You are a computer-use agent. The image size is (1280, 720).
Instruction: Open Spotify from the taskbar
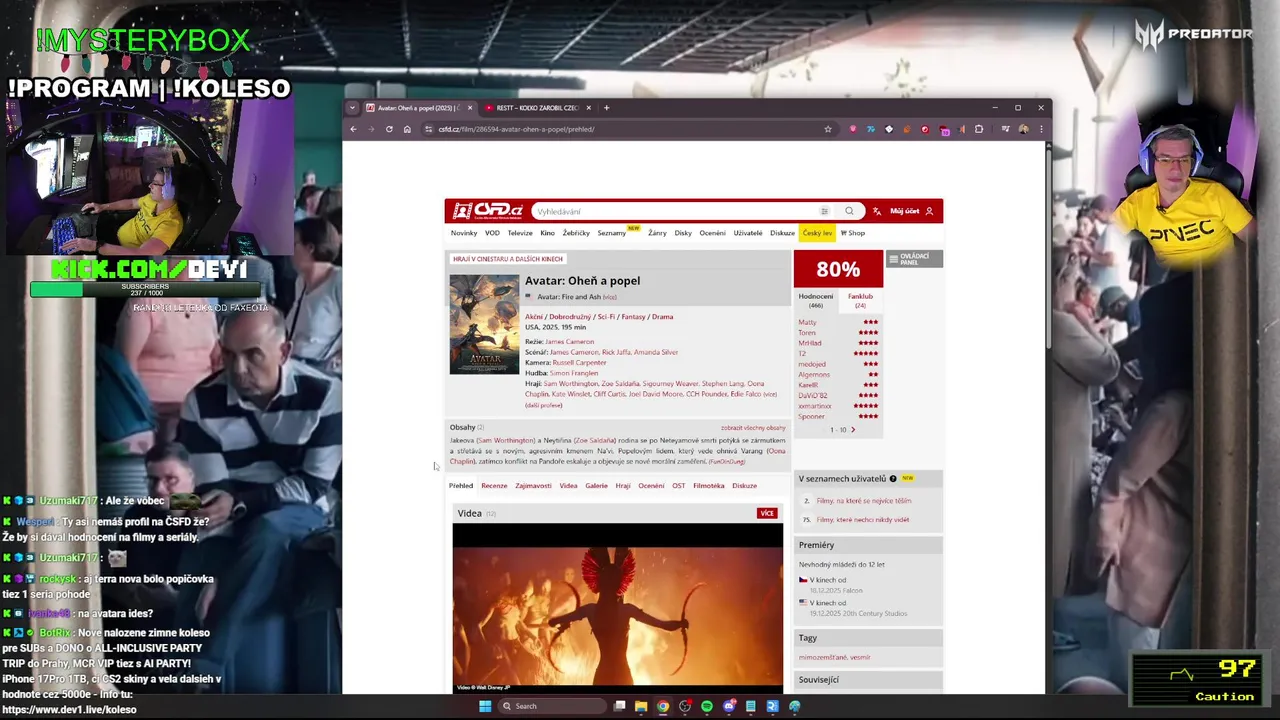pyautogui.click(x=707, y=706)
